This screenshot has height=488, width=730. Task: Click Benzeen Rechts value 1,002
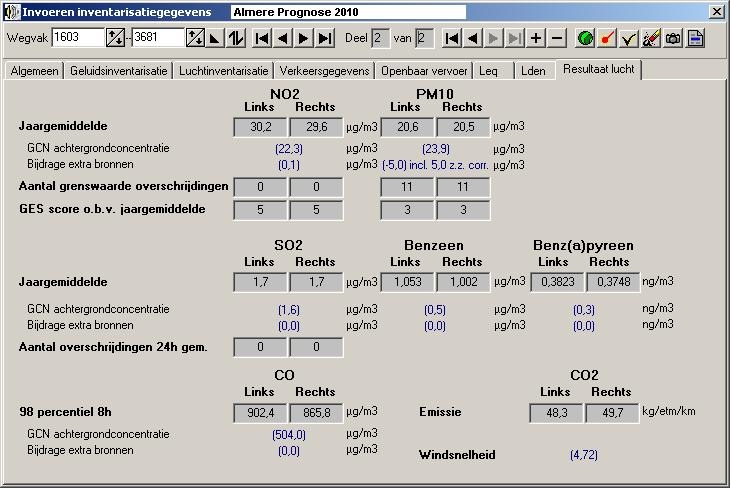[463, 282]
